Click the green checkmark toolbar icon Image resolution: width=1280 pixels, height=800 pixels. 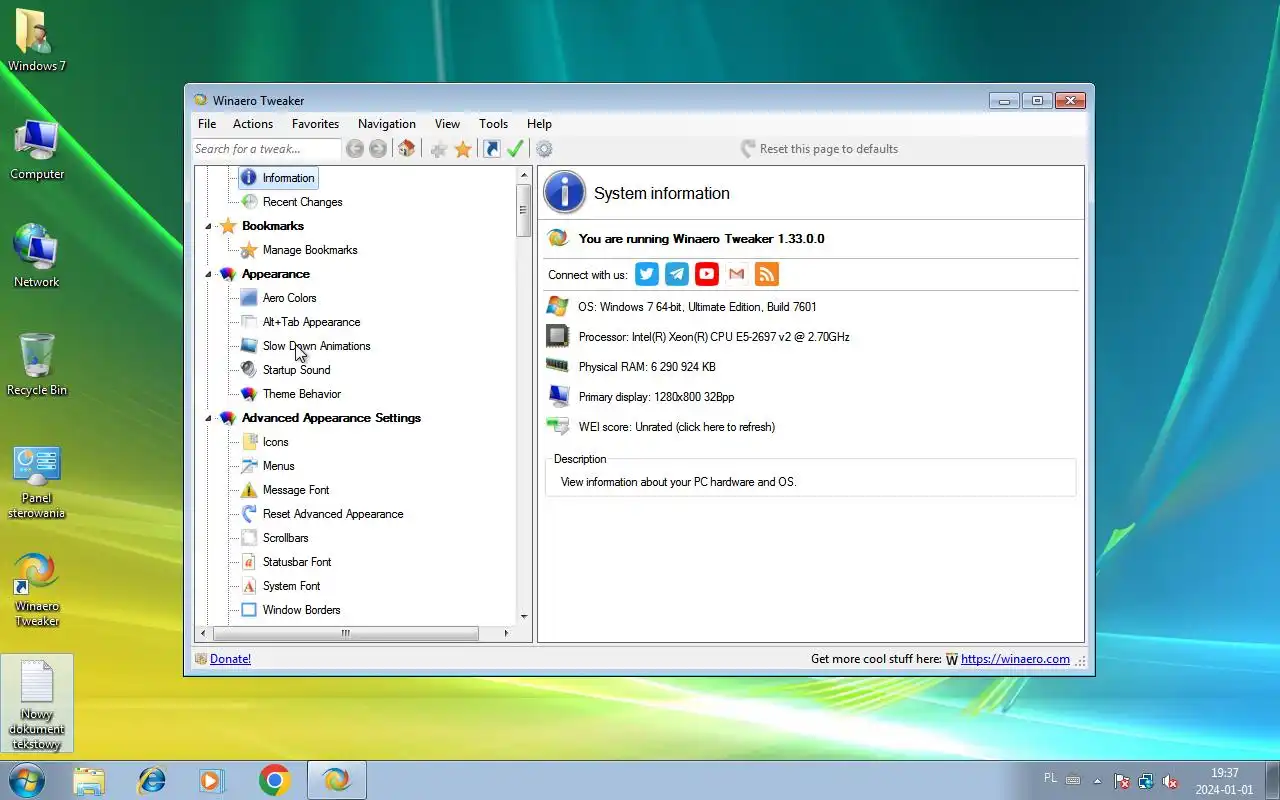point(515,149)
